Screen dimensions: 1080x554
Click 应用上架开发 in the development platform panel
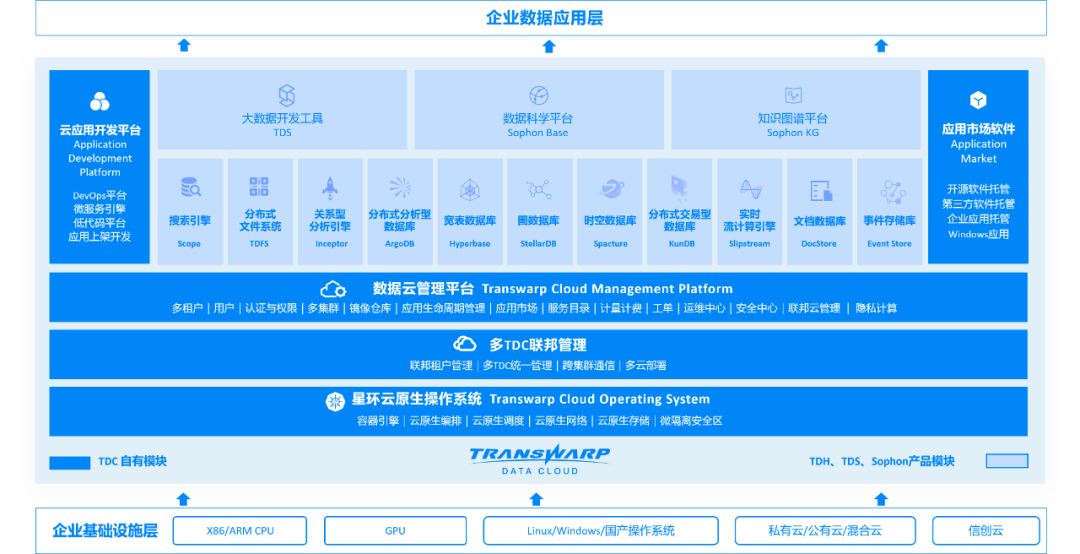100,236
